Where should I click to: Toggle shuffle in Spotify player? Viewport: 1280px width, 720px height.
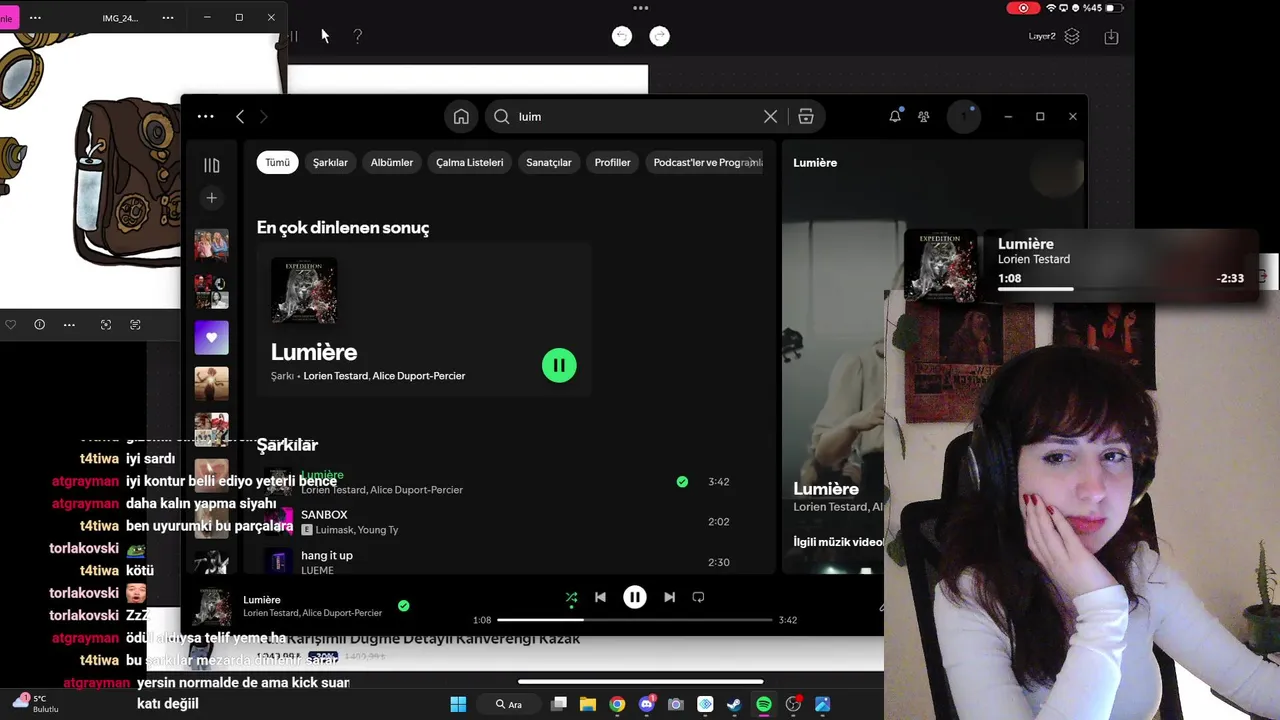(x=571, y=597)
